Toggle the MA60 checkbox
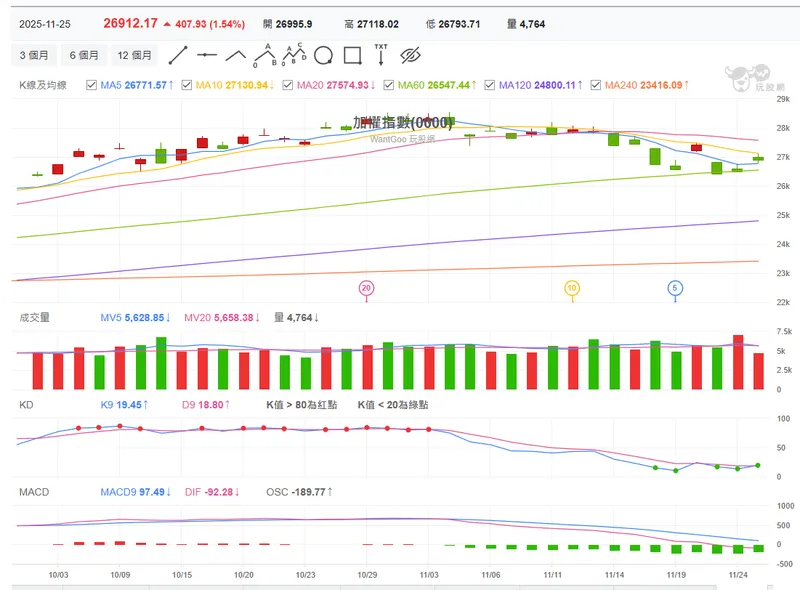Screen dimensions: 800x590 point(389,85)
